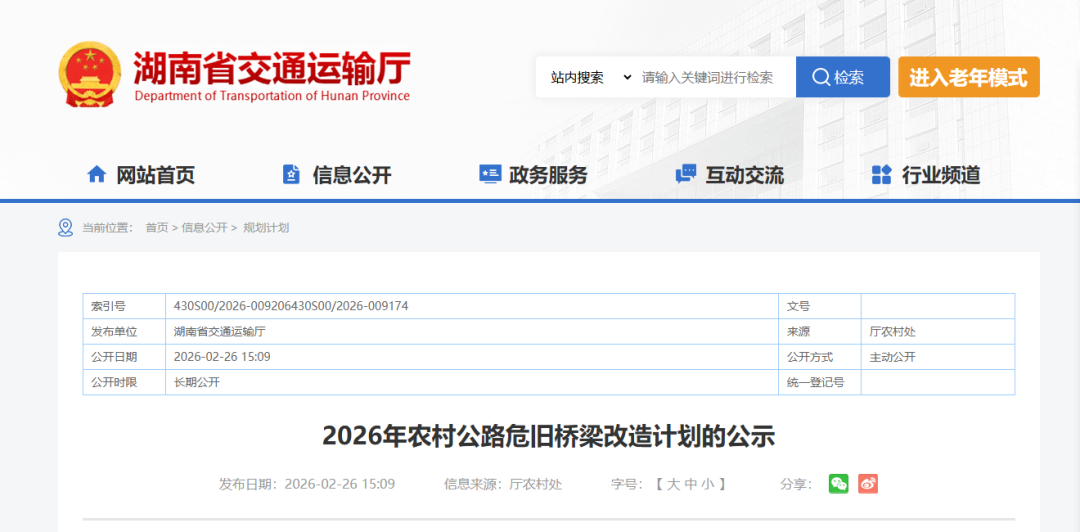1080x532 pixels.
Task: Share the article via Weibo icon
Action: [868, 484]
